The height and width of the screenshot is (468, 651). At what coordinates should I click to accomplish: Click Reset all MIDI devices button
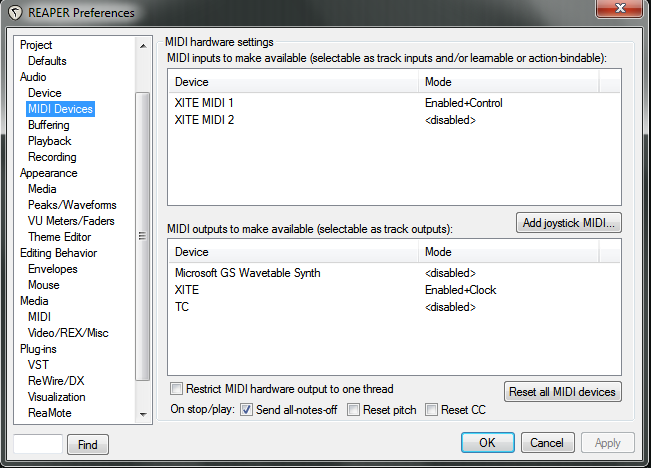click(x=563, y=392)
